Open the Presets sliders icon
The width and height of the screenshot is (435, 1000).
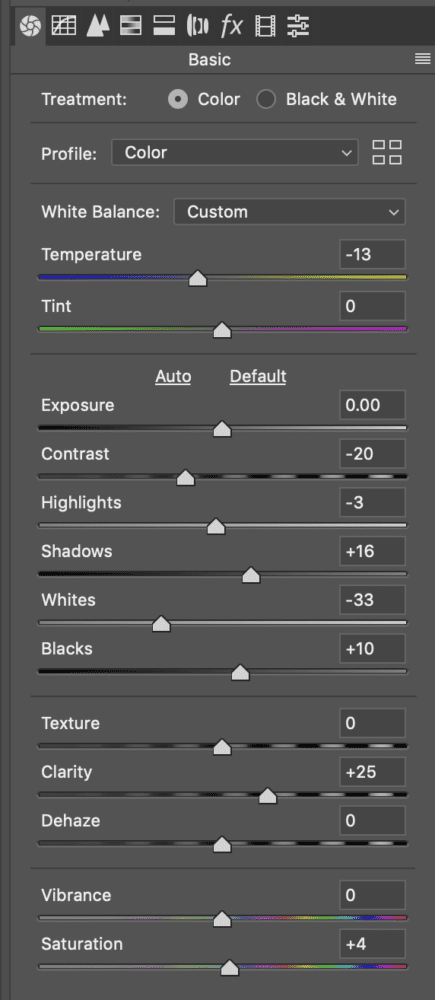coord(298,26)
